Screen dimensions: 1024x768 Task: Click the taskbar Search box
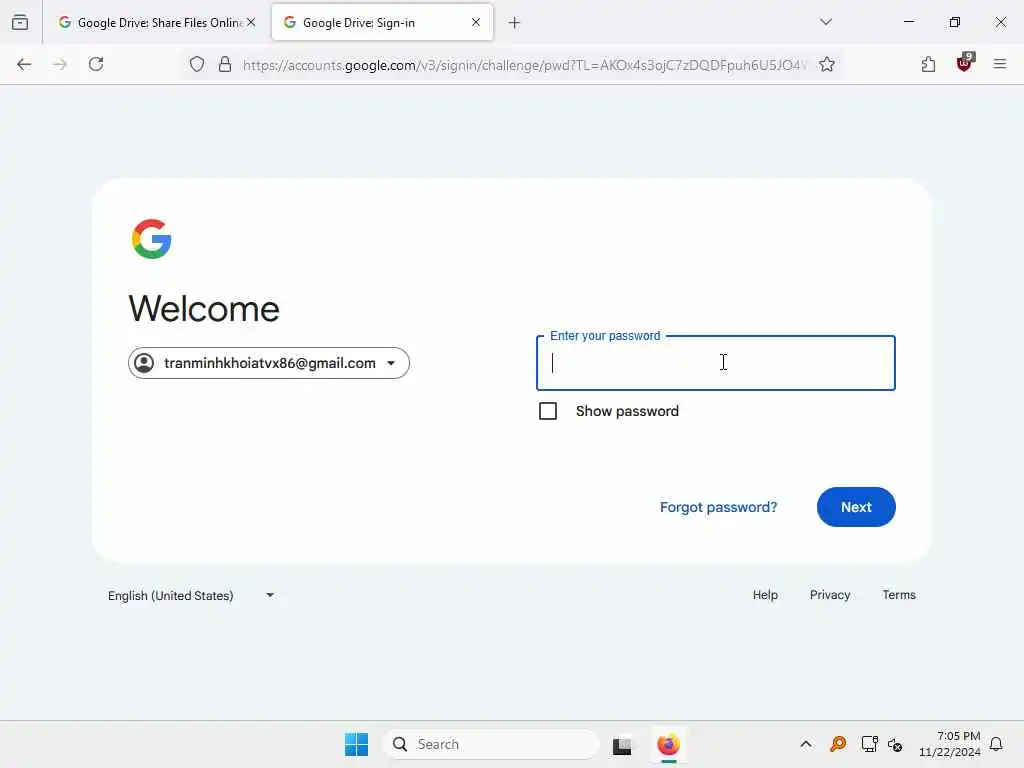pos(491,744)
